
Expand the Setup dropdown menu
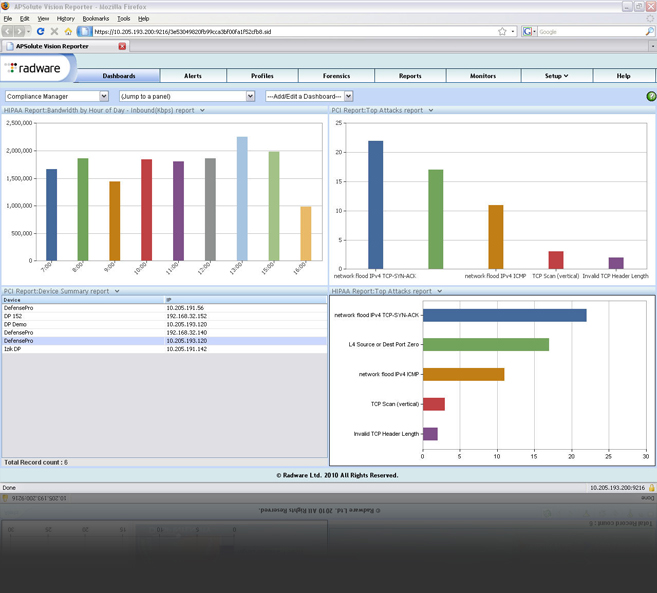click(x=556, y=76)
